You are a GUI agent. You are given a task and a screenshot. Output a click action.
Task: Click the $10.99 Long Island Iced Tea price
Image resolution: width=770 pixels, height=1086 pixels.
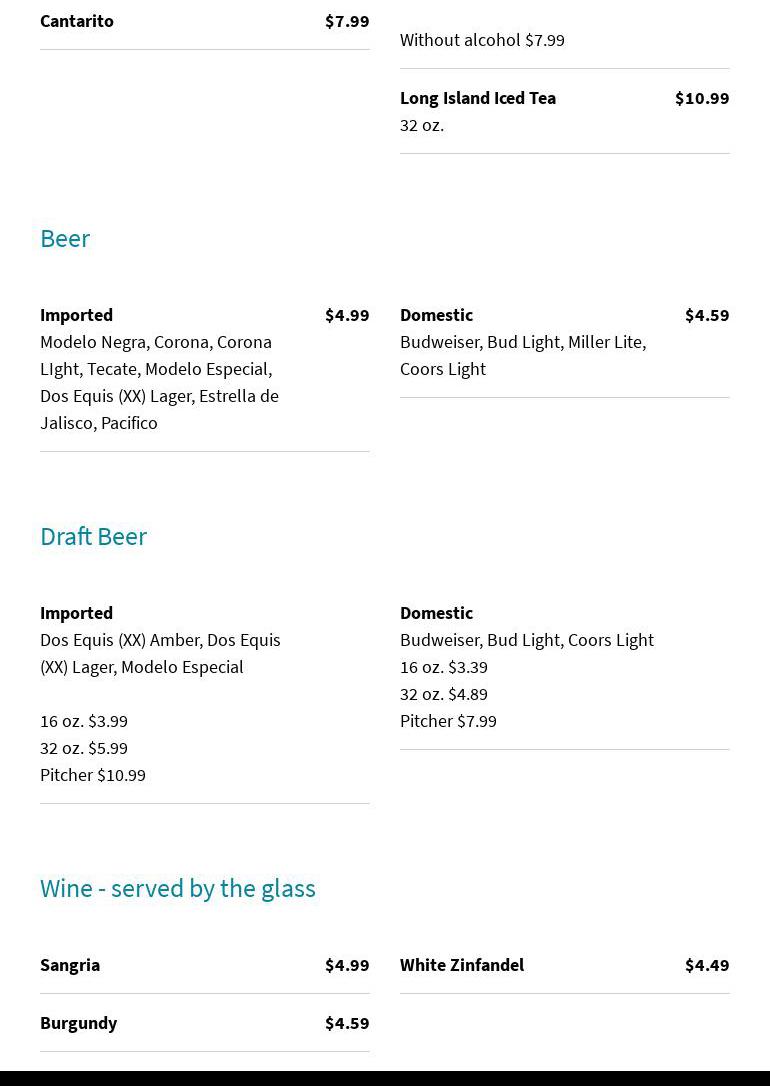click(x=701, y=98)
